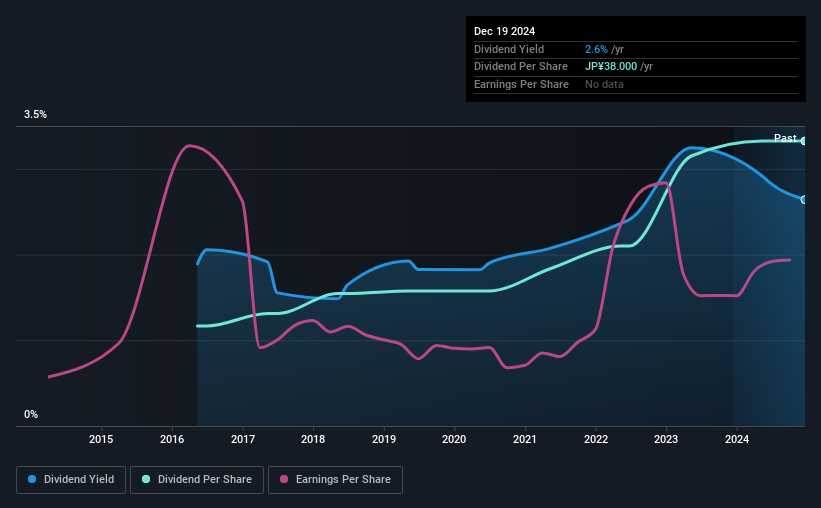Click the 2024 x-axis year label

737,439
